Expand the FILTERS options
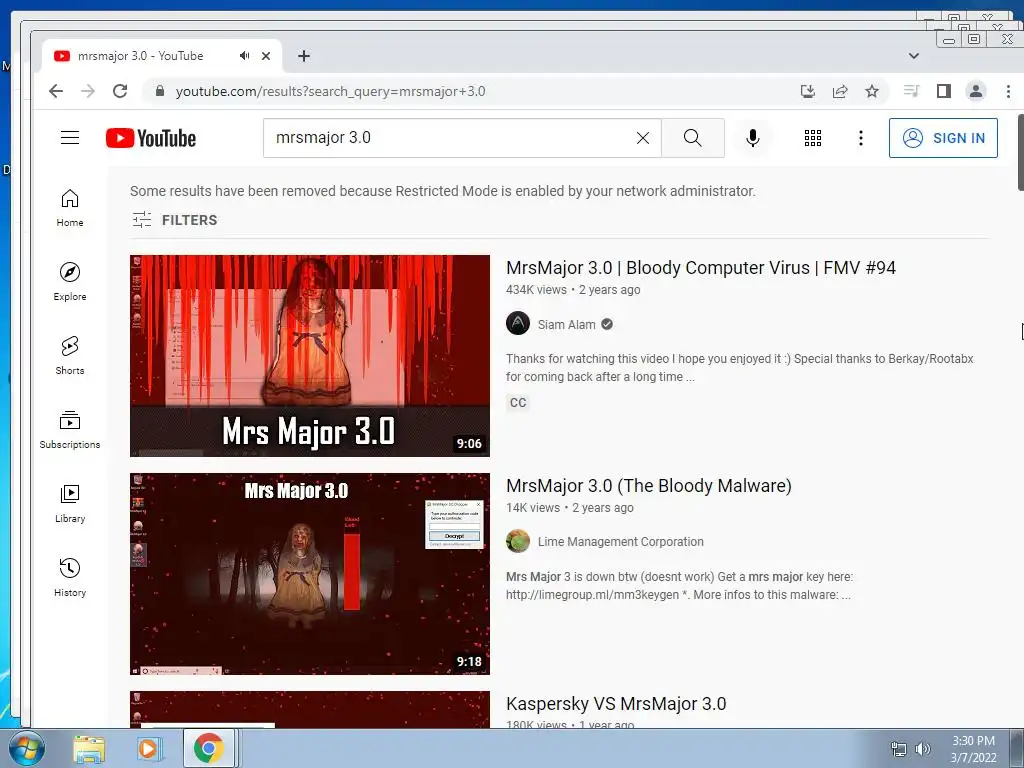The height and width of the screenshot is (768, 1024). (x=174, y=220)
